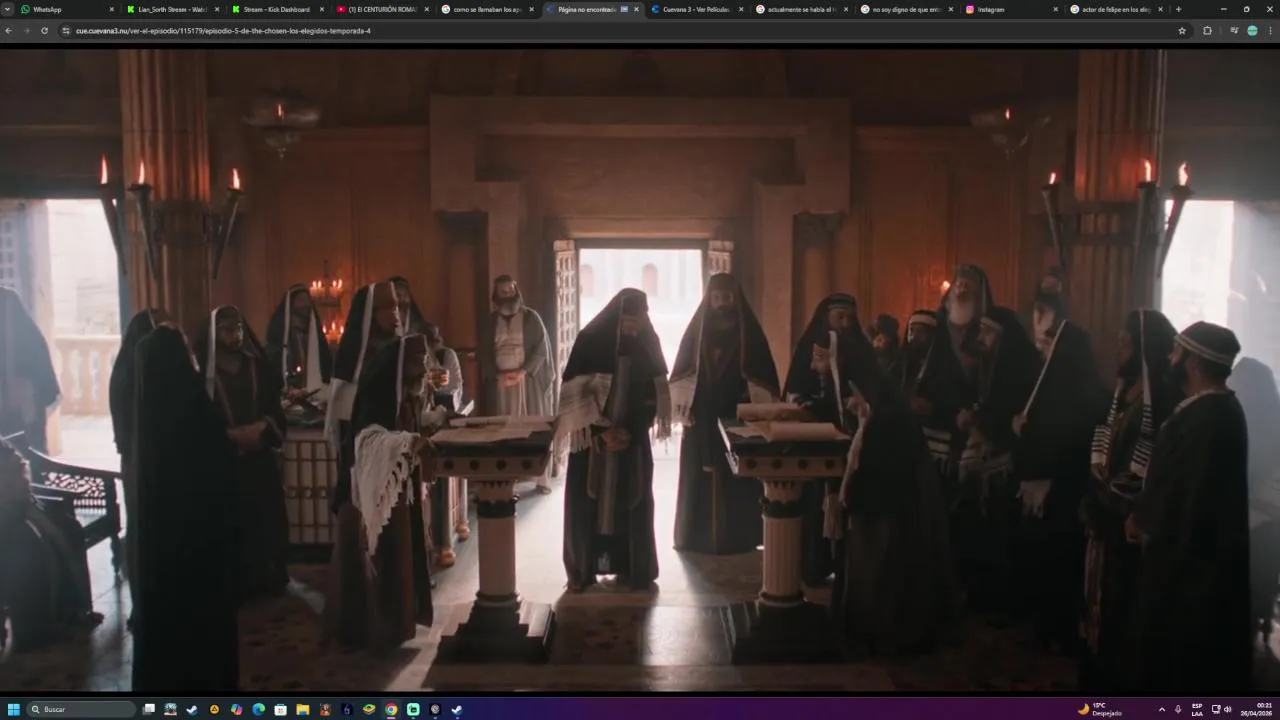Close the Instagram tab
This screenshot has width=1280, height=720.
[1055, 9]
